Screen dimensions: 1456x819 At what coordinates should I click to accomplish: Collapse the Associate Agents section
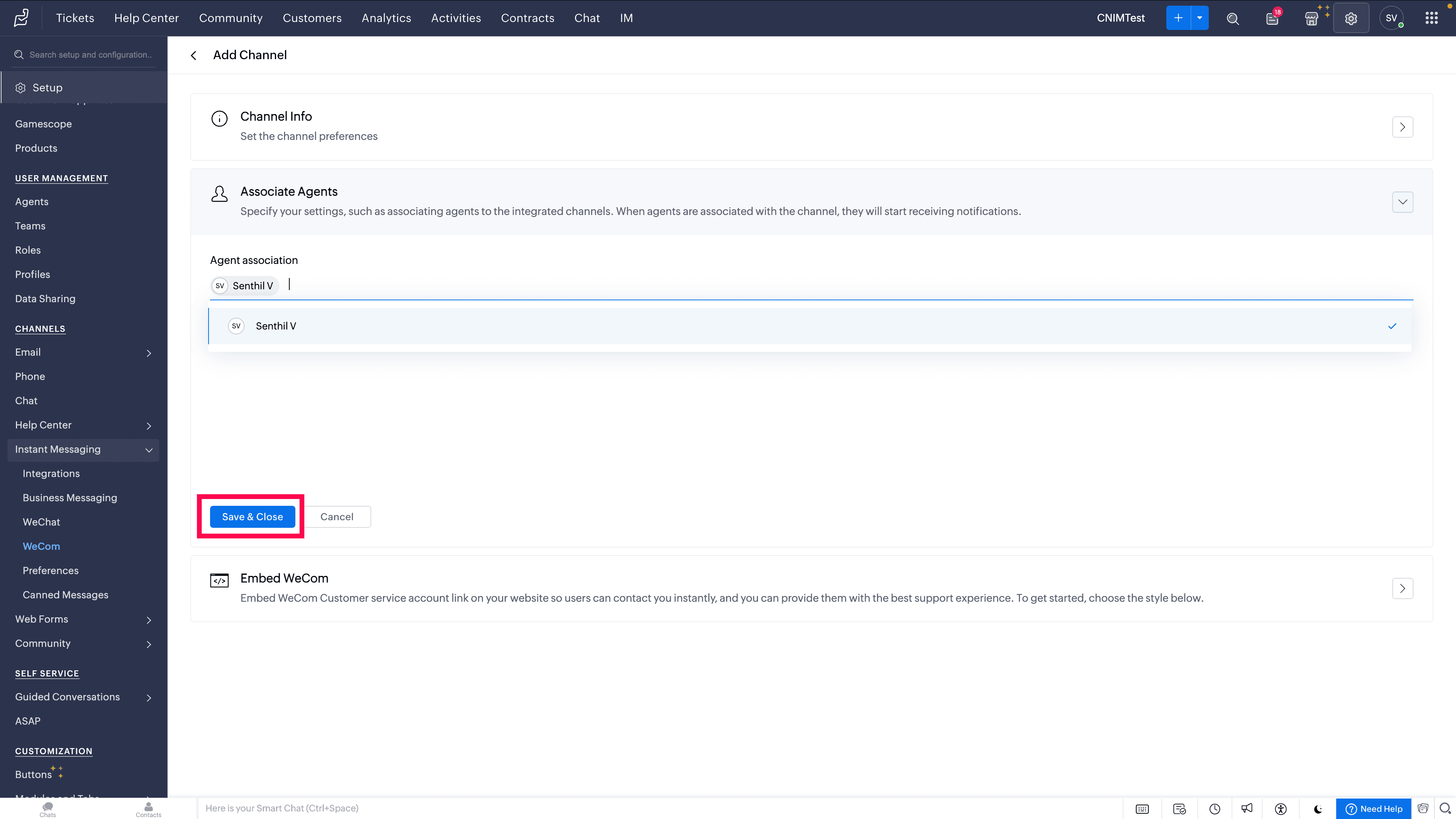click(x=1402, y=202)
